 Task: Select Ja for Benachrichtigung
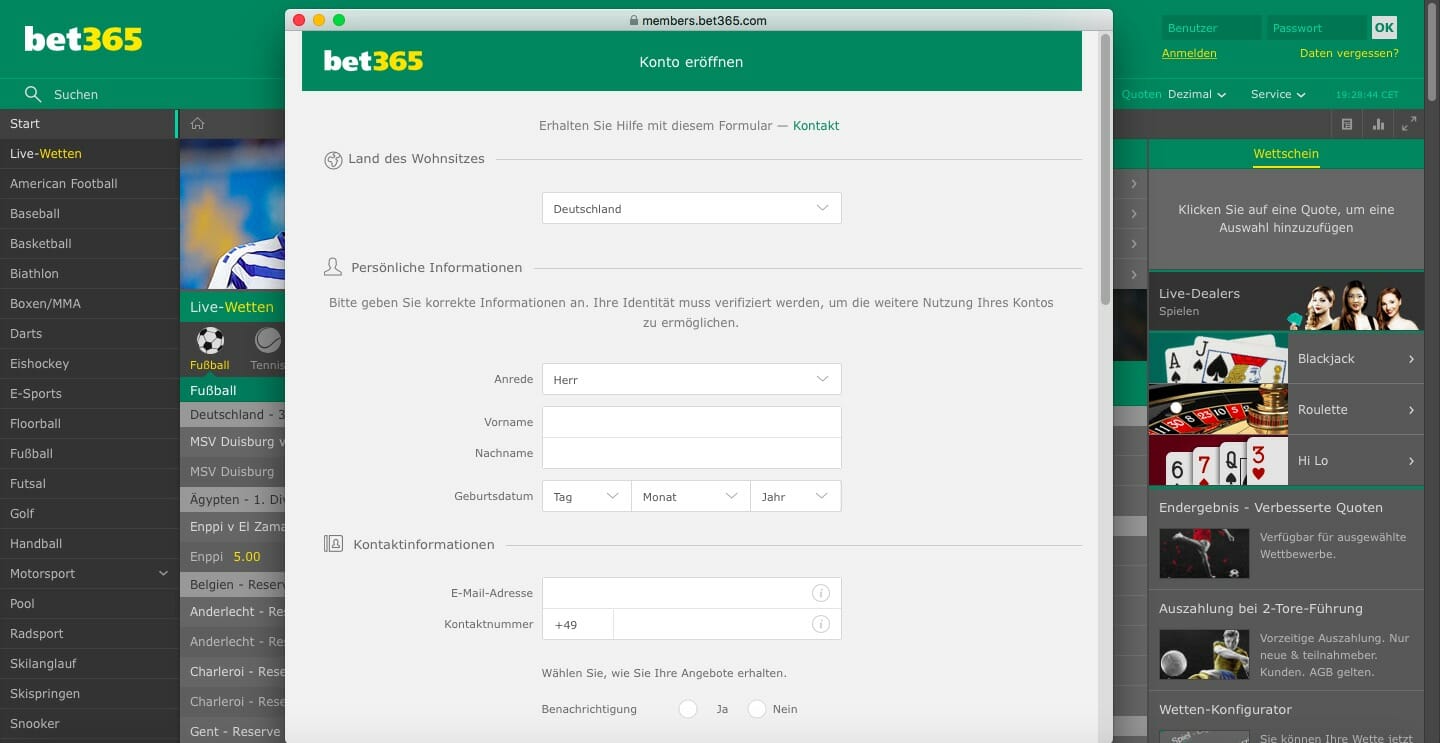click(687, 709)
